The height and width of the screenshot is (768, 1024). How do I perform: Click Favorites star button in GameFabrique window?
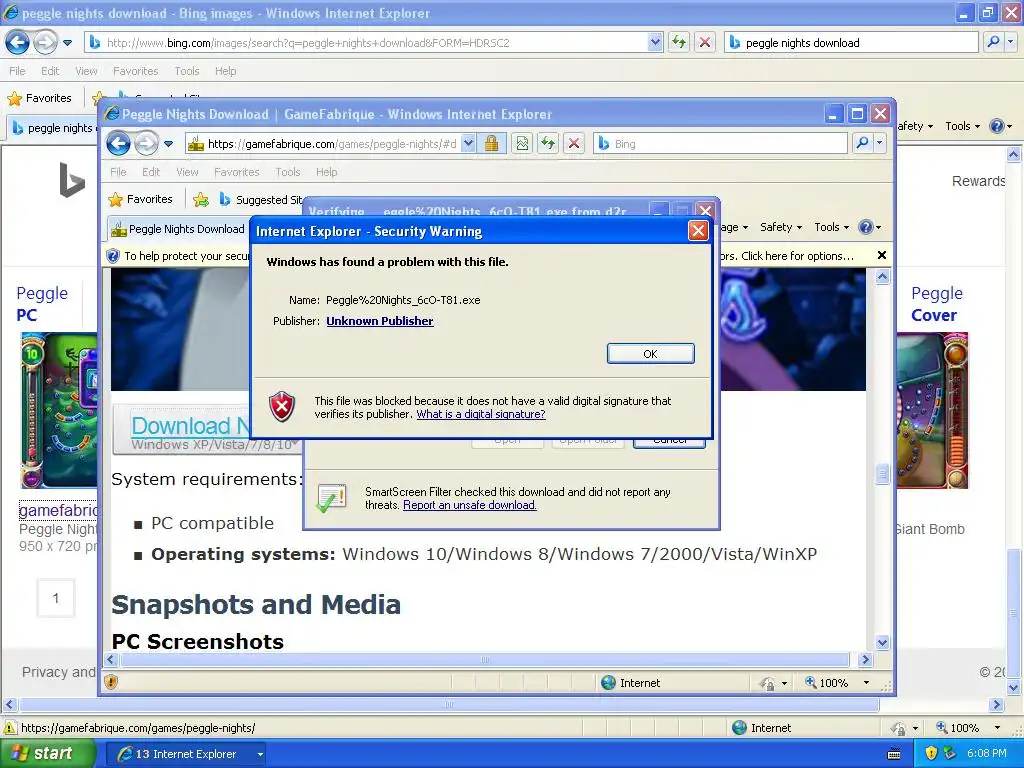pos(141,199)
